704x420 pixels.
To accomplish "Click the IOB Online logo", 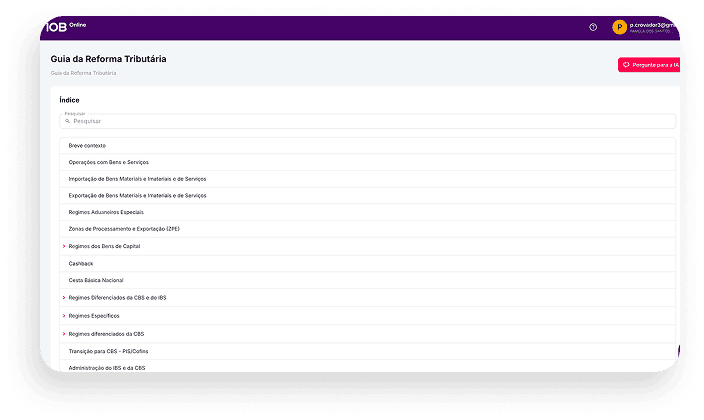I will tap(66, 27).
